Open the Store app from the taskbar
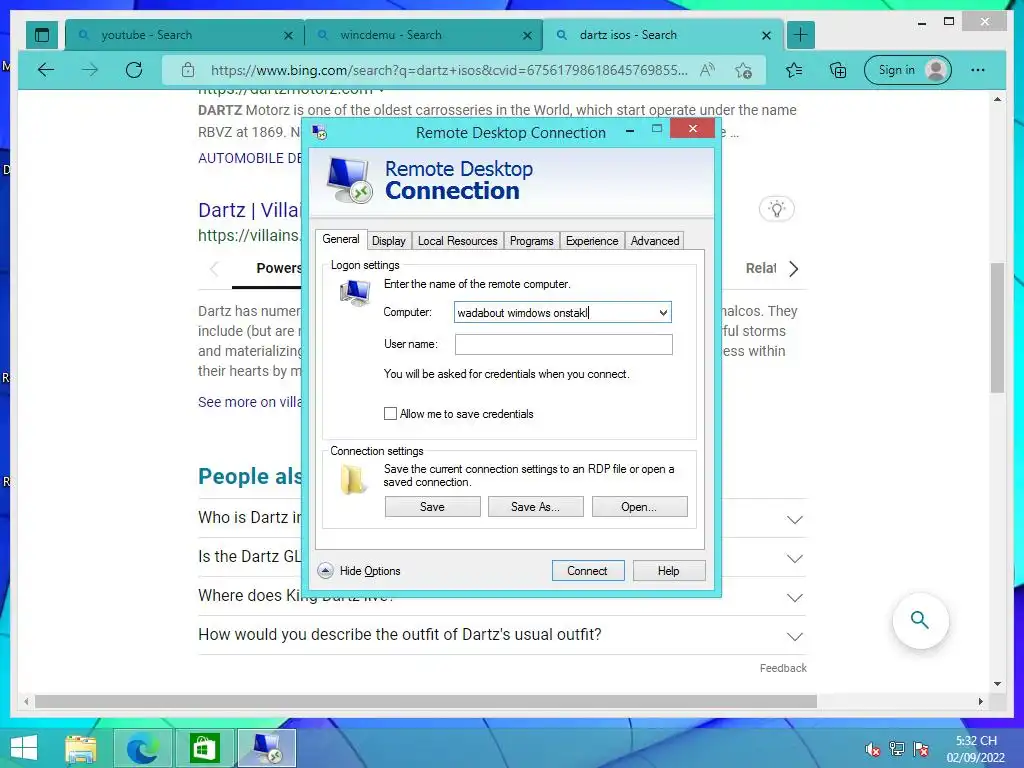This screenshot has width=1024, height=768. click(x=204, y=748)
